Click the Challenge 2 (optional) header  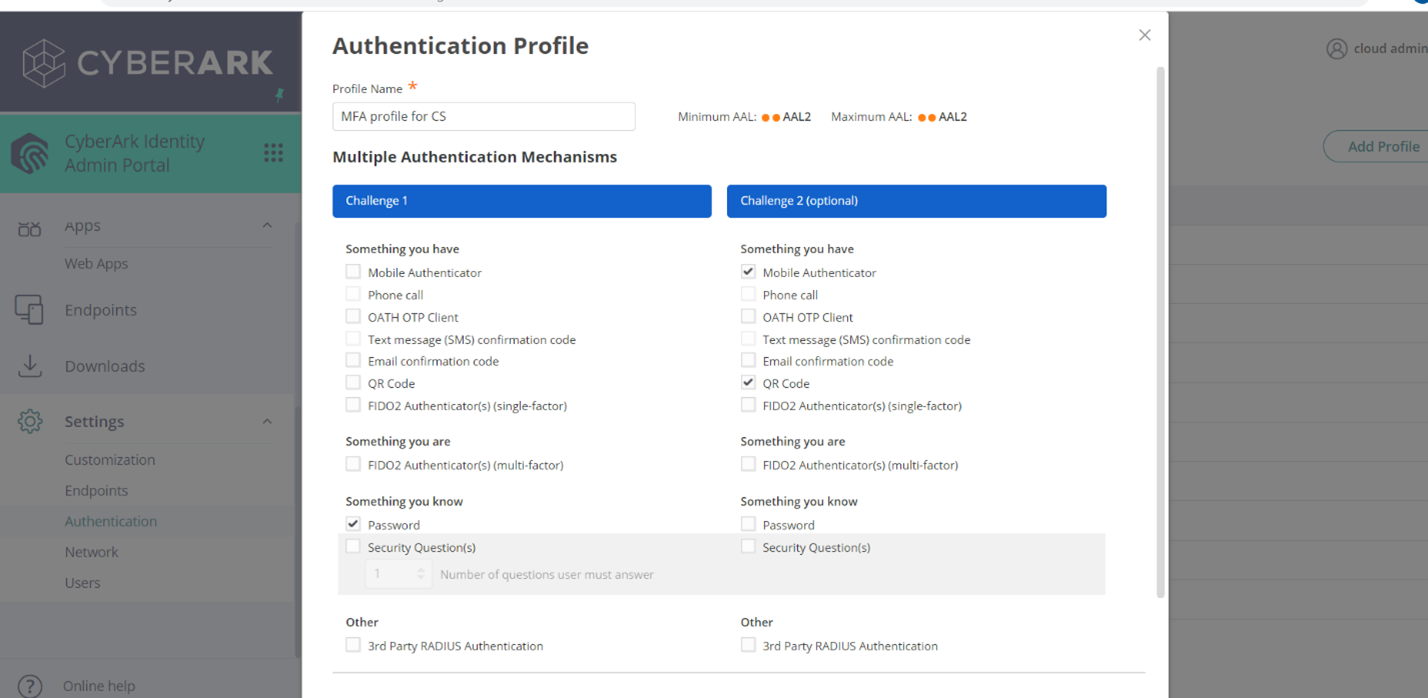point(917,201)
